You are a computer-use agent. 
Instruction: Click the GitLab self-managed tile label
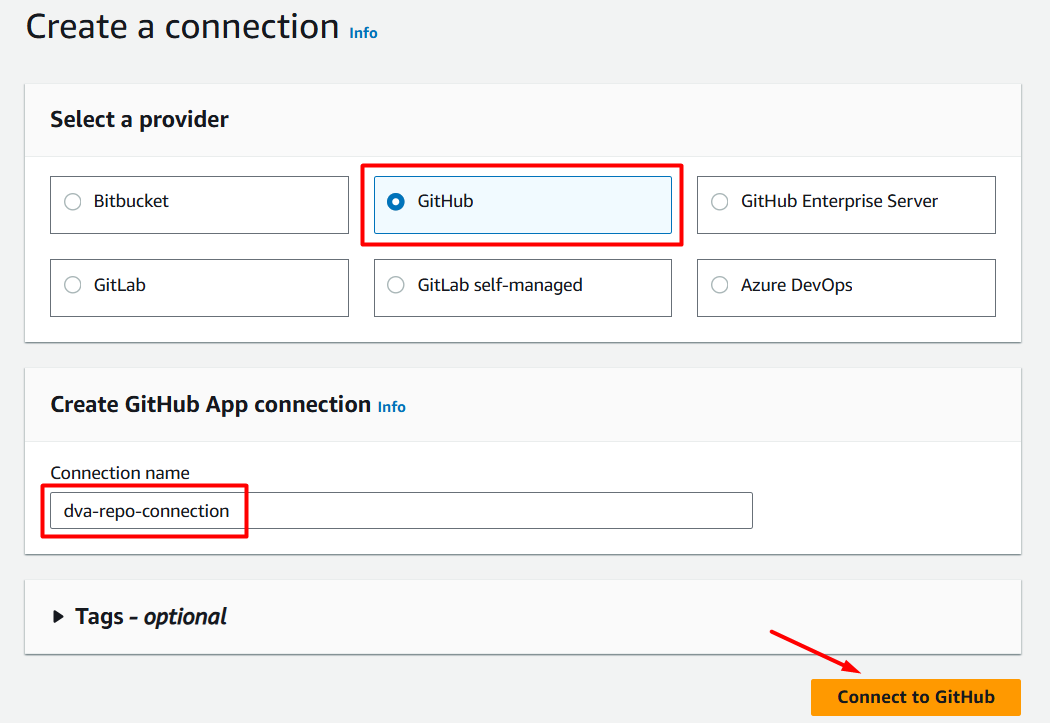pyautogui.click(x=499, y=285)
